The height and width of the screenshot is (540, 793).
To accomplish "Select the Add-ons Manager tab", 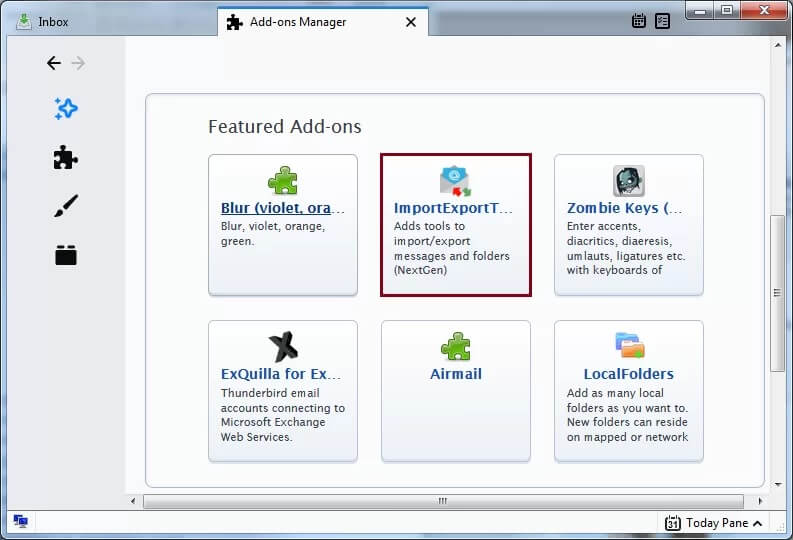I will point(323,22).
